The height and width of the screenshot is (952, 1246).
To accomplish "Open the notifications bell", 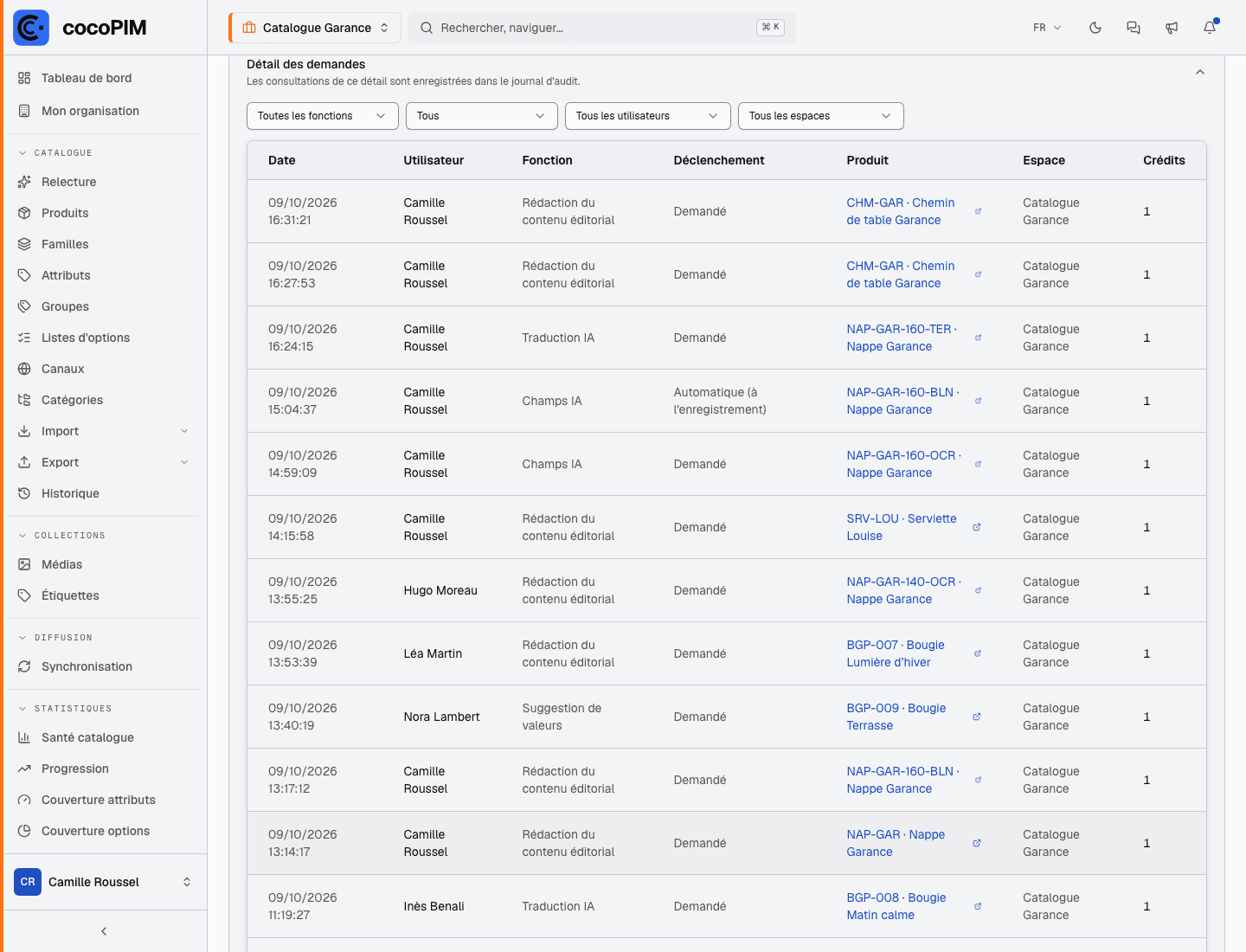I will pyautogui.click(x=1210, y=28).
